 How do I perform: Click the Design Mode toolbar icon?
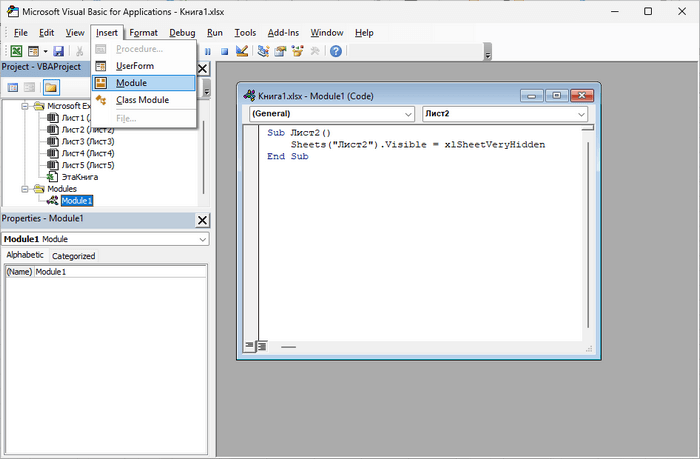click(x=242, y=51)
